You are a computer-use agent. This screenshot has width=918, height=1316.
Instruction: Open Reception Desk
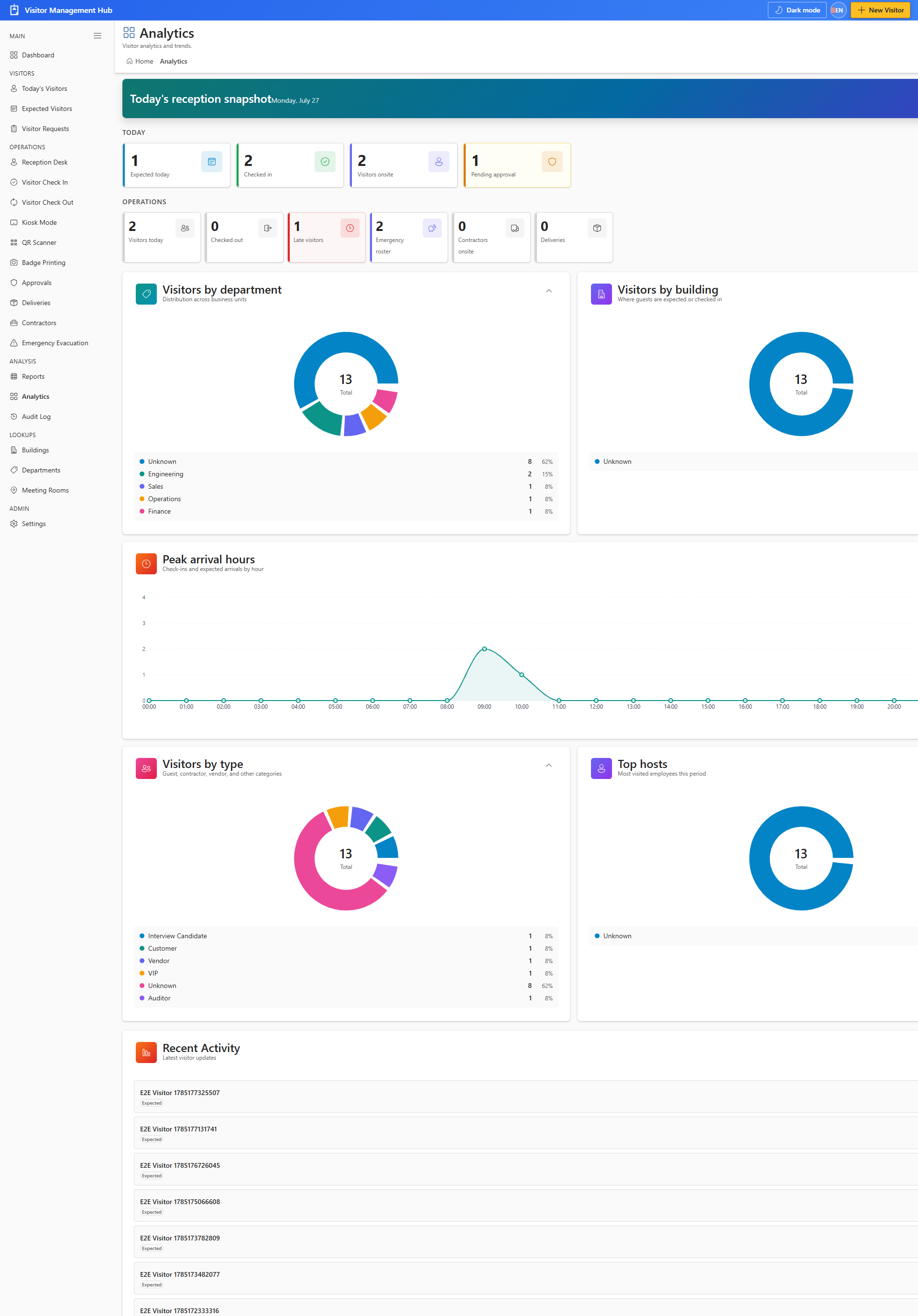[x=44, y=162]
